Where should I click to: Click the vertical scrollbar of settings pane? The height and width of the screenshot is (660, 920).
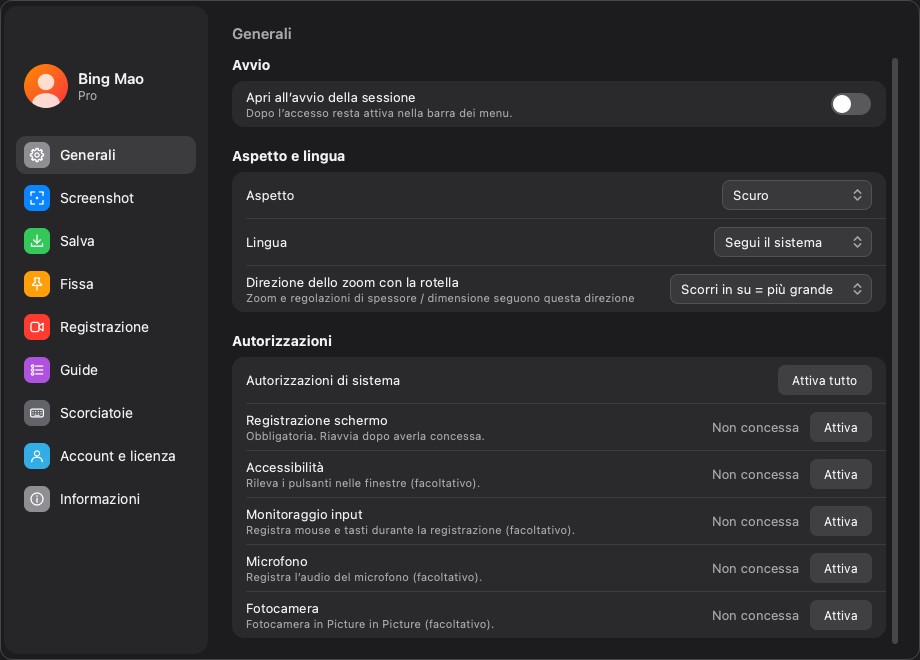click(x=895, y=351)
